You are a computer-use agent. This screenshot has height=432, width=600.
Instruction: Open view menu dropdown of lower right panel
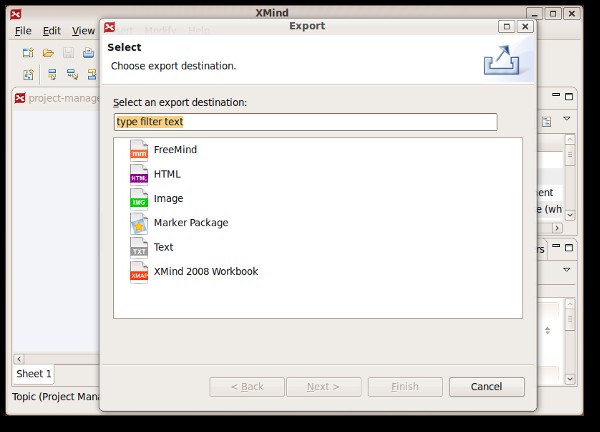point(567,270)
